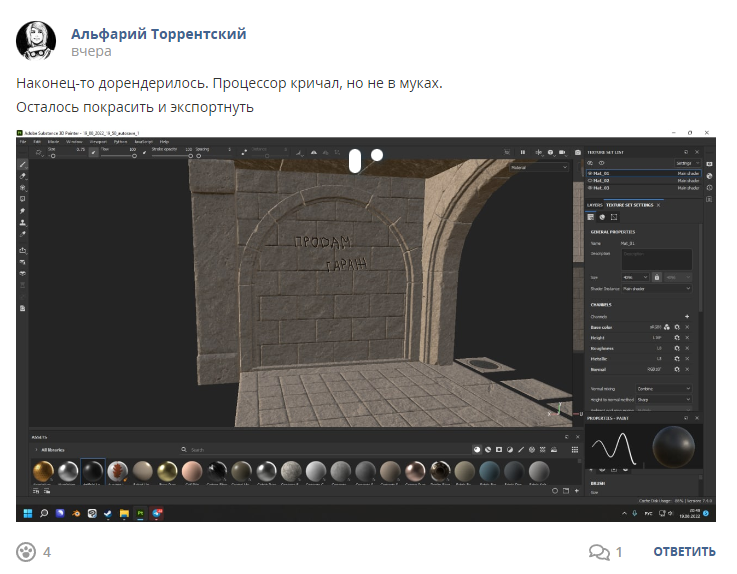
Task: Open the Material viewport mode dropdown
Action: click(x=539, y=167)
